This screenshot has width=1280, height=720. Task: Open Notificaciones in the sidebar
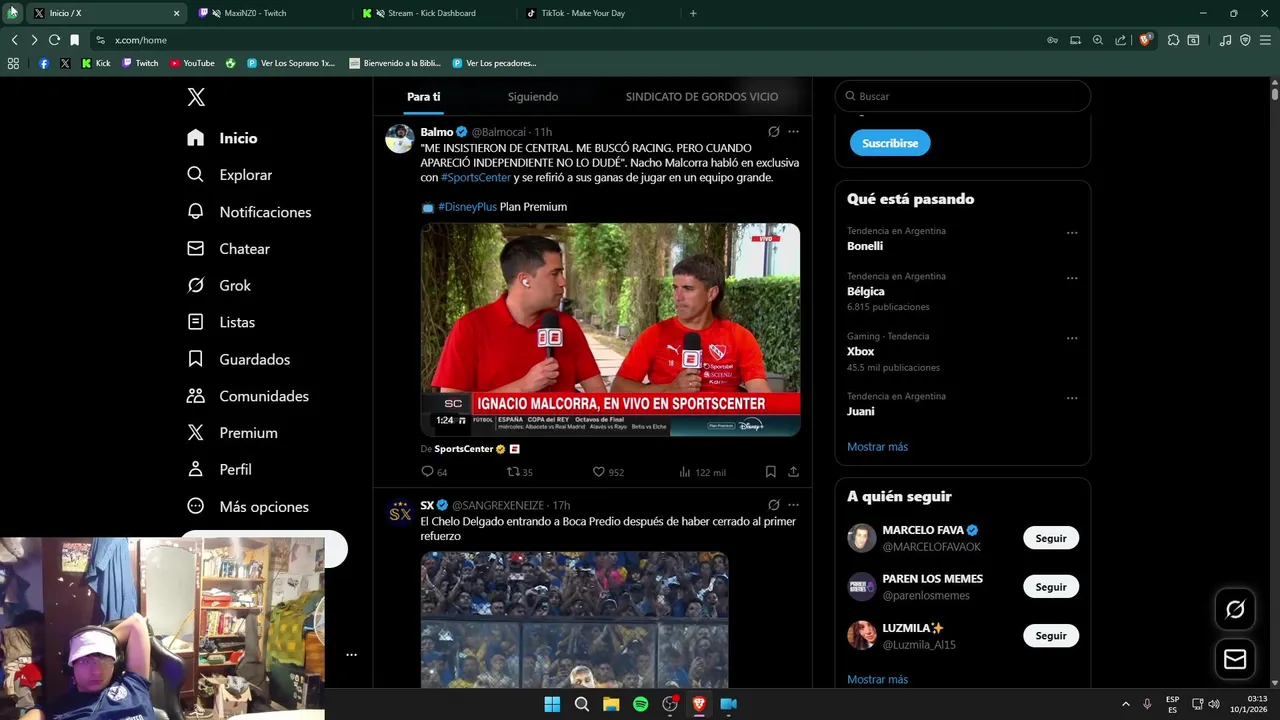click(249, 212)
